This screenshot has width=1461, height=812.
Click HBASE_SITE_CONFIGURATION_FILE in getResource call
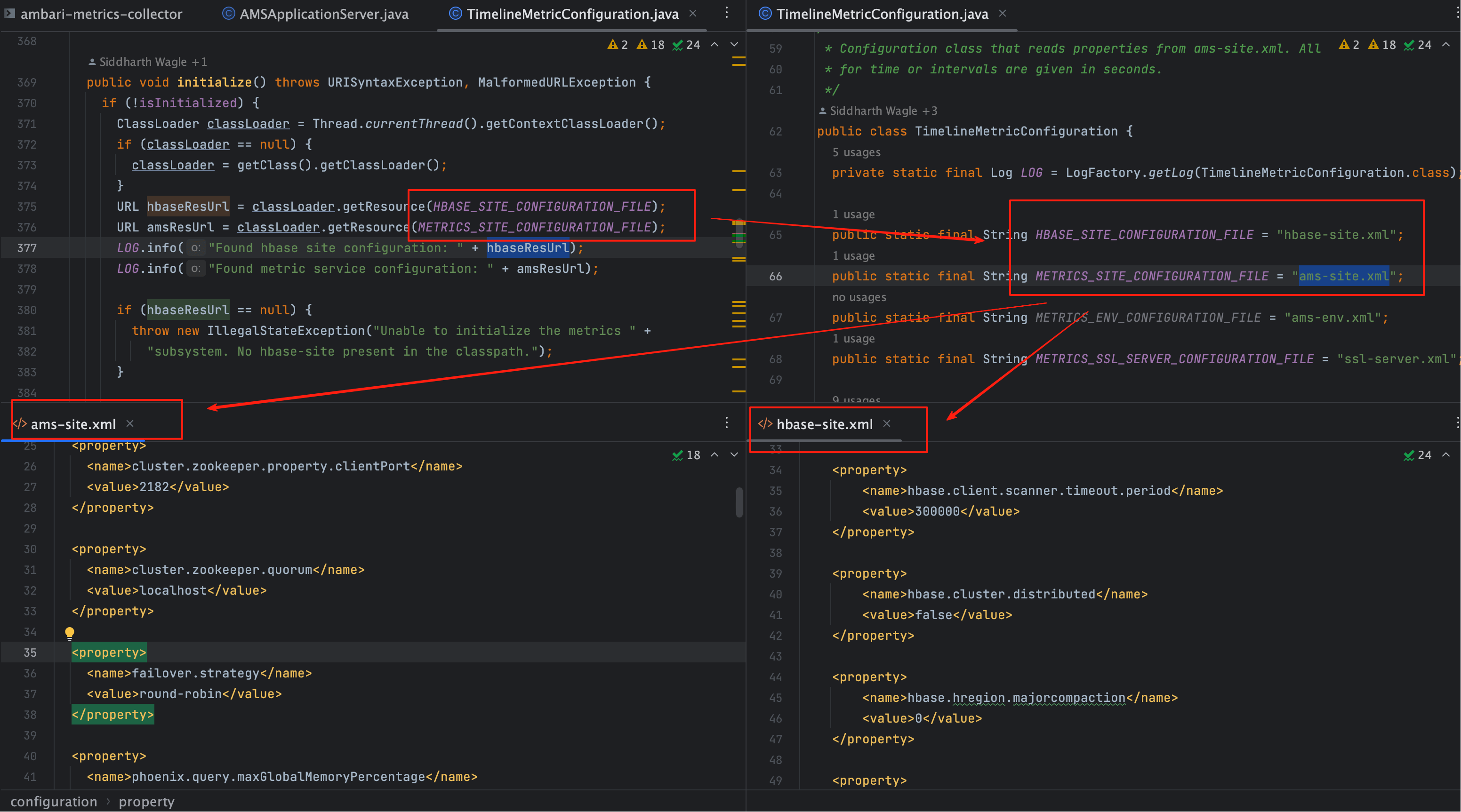pos(542,207)
